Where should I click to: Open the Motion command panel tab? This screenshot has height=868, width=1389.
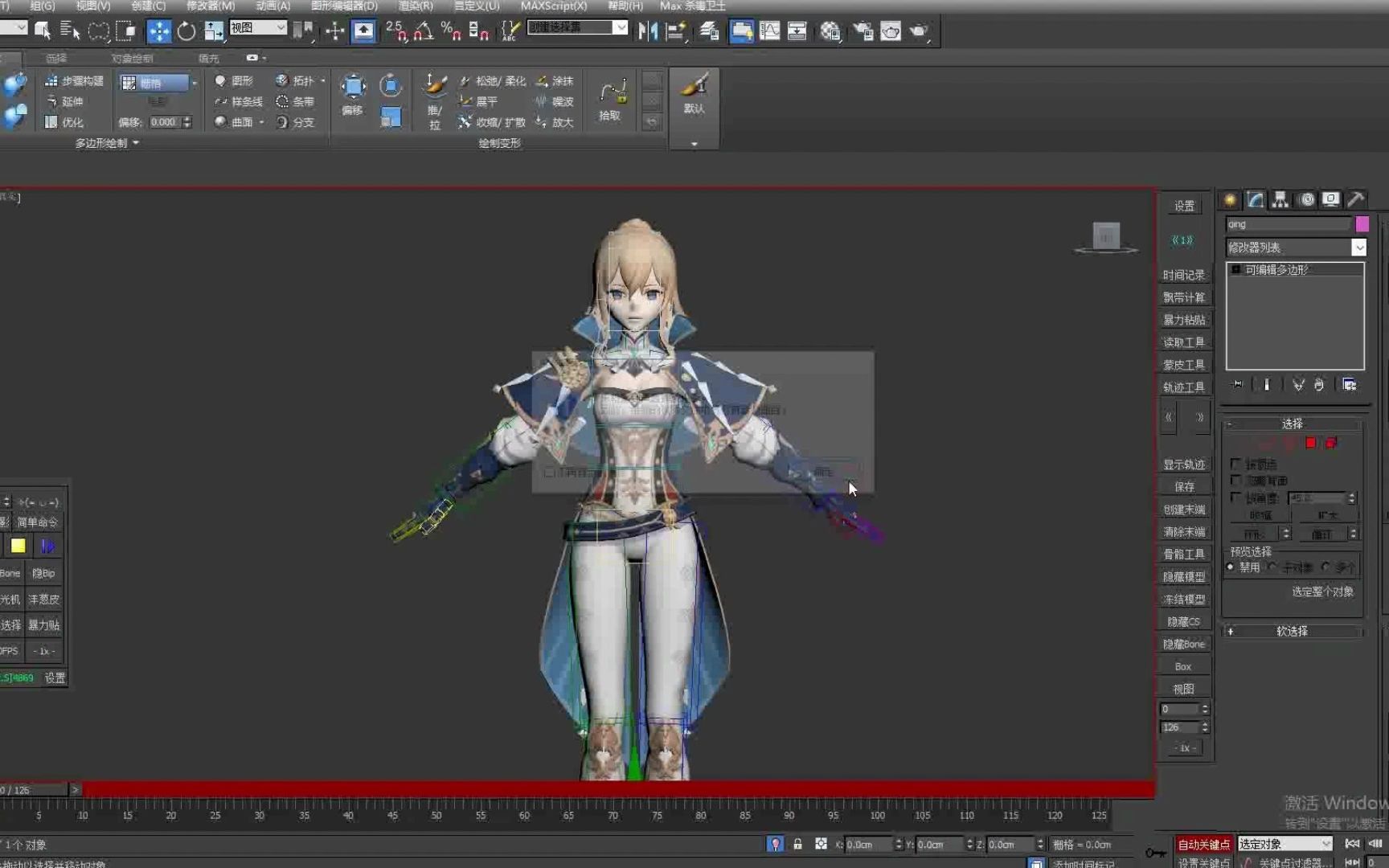tap(1307, 199)
